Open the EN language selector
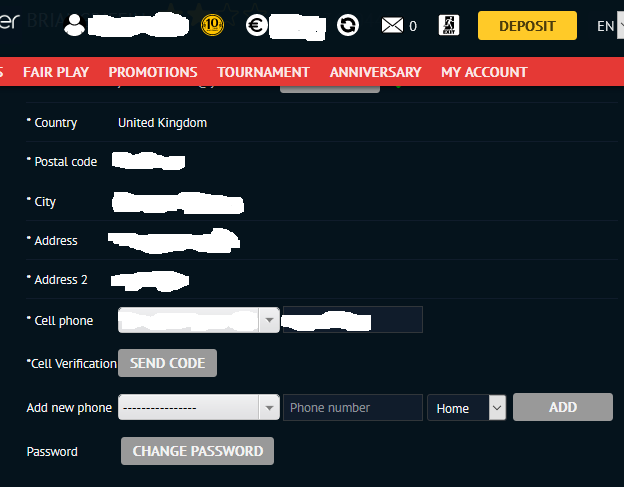624x487 pixels. pos(610,26)
